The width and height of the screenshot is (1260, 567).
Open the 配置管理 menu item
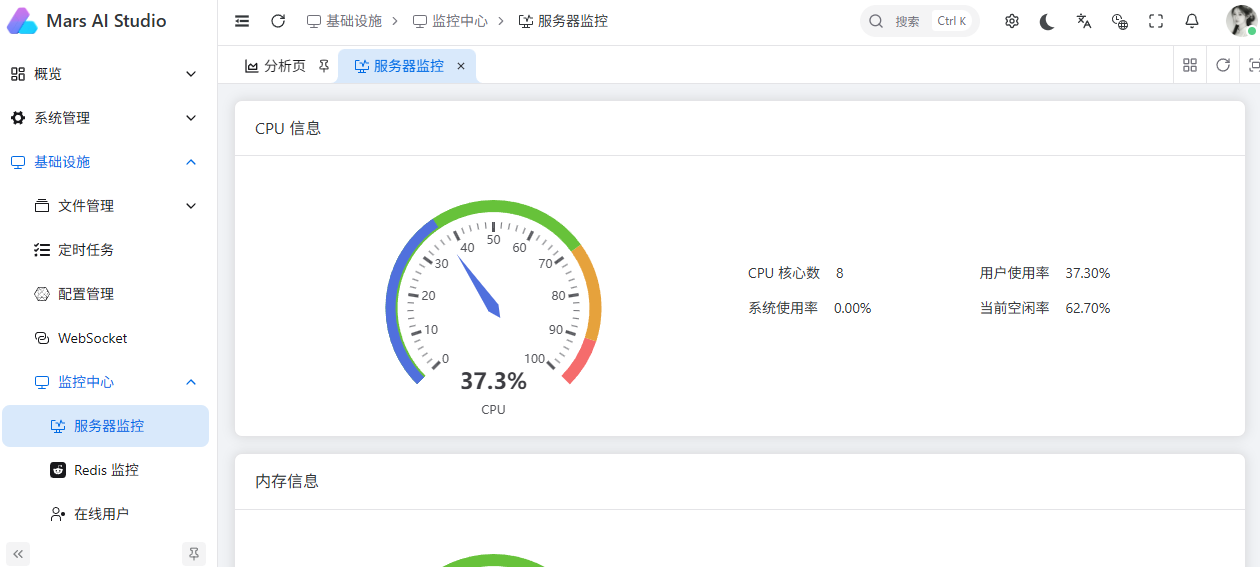click(104, 294)
